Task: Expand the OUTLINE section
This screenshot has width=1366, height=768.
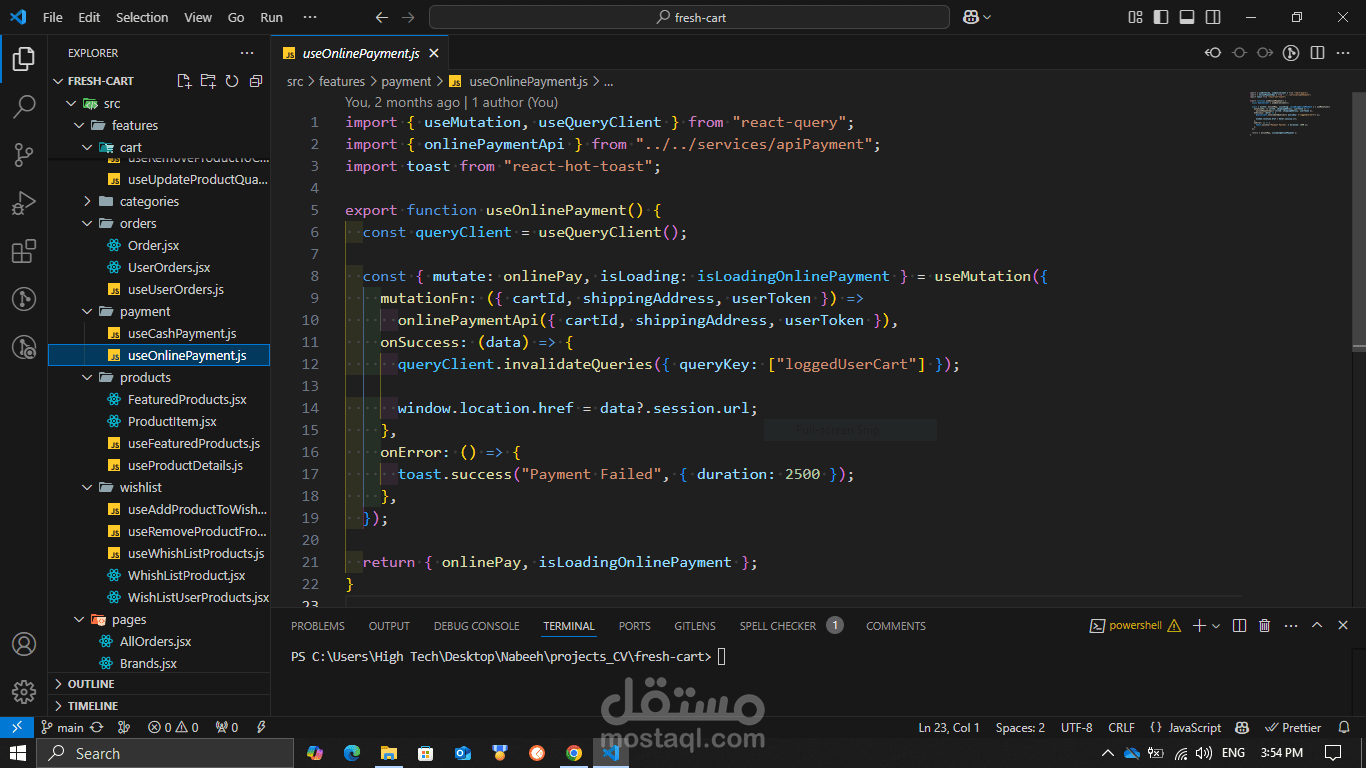Action: pos(159,684)
